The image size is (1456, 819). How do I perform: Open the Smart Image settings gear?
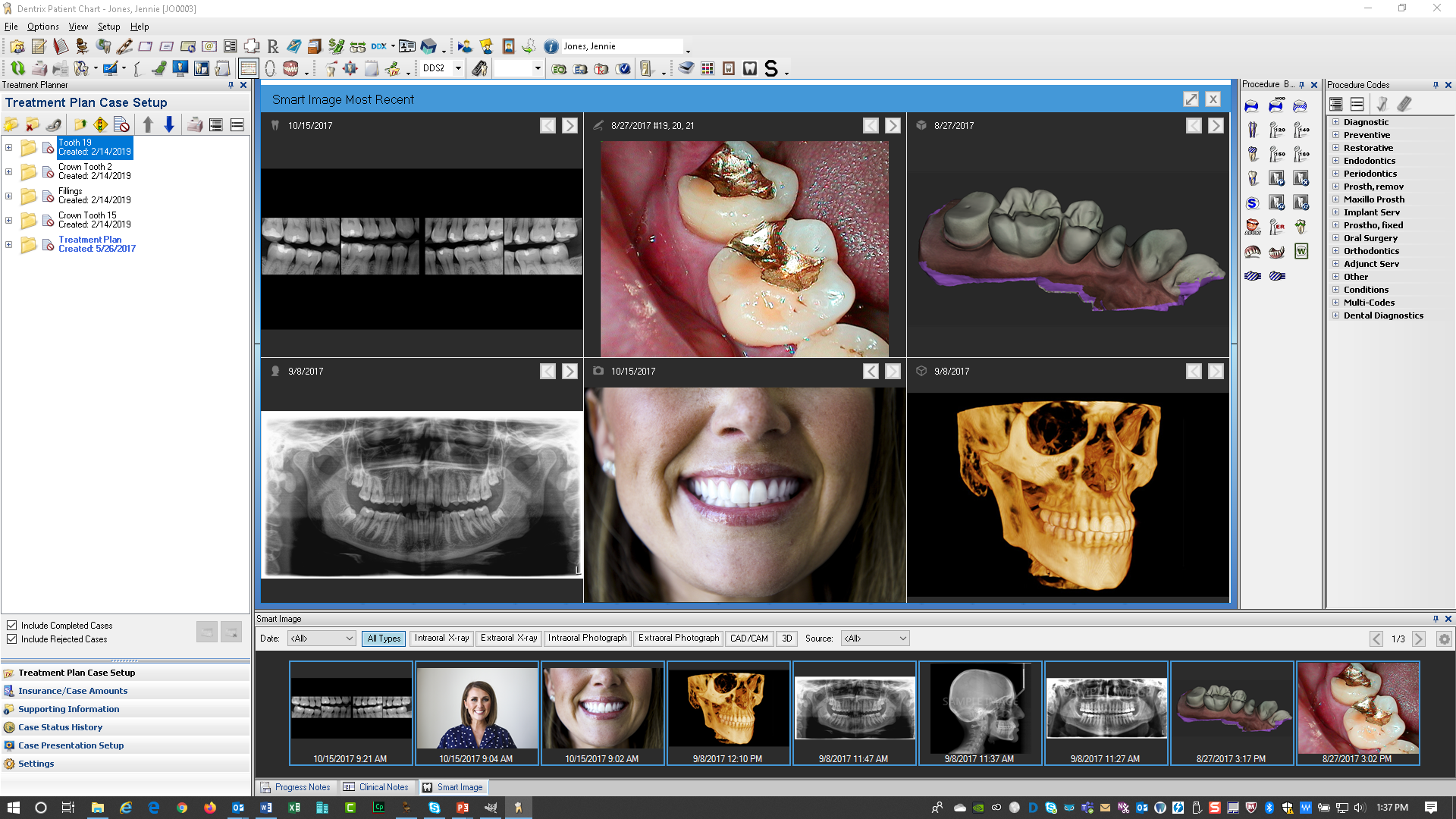tap(1442, 639)
